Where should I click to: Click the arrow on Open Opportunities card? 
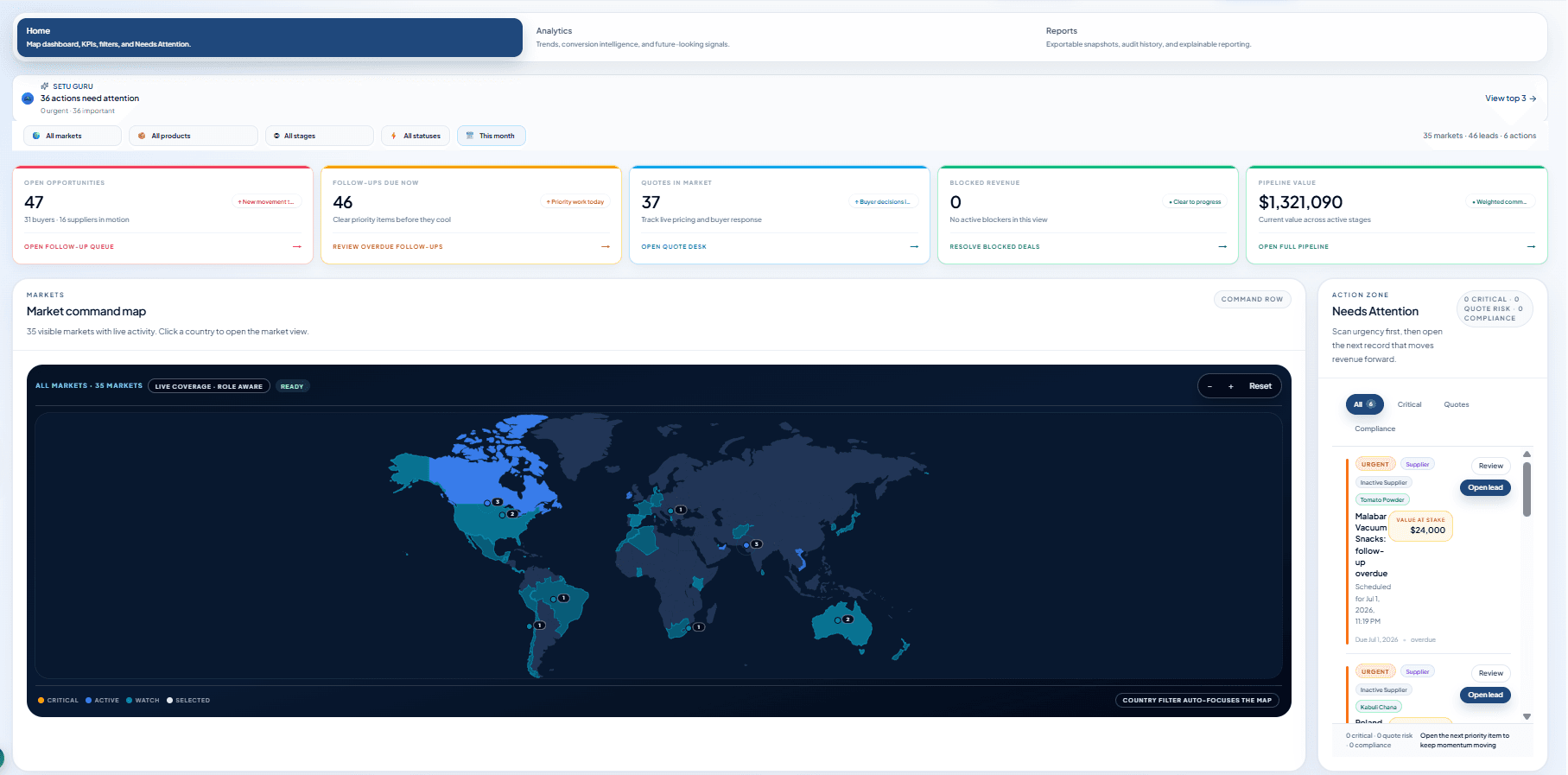tap(297, 247)
